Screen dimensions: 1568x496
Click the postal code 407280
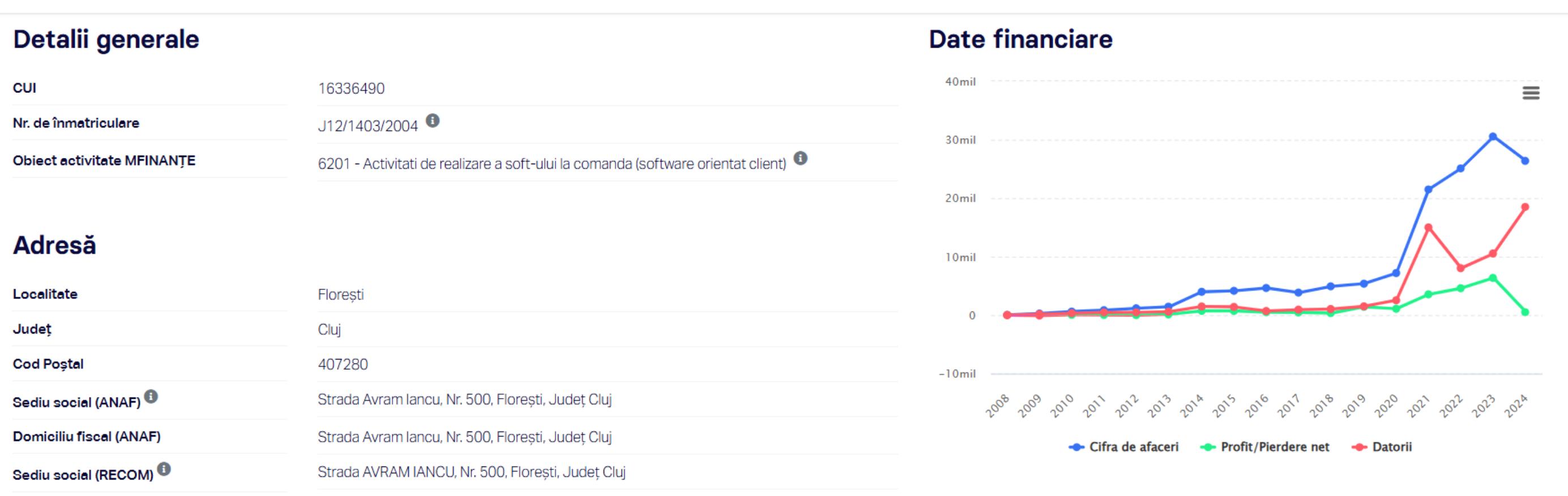coord(343,365)
